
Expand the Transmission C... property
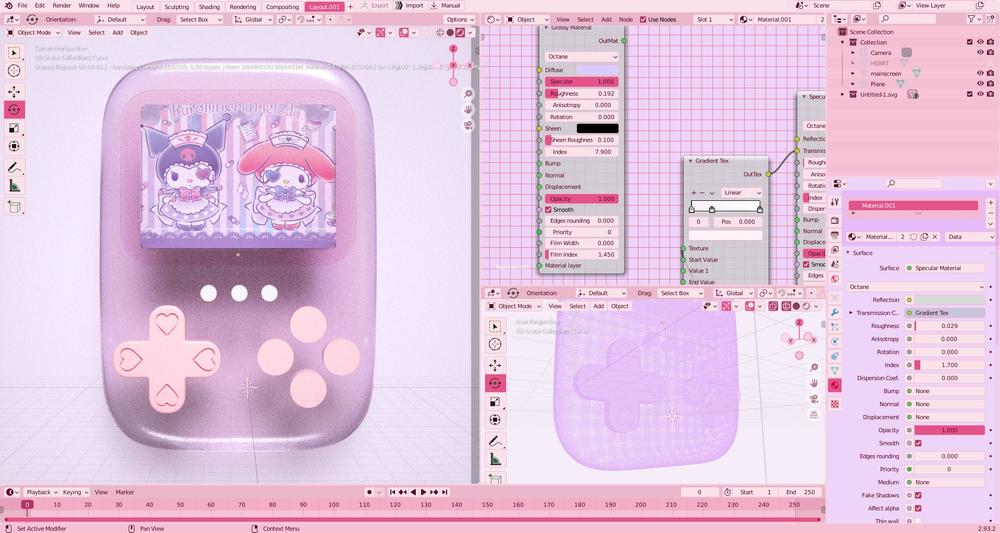[850, 313]
